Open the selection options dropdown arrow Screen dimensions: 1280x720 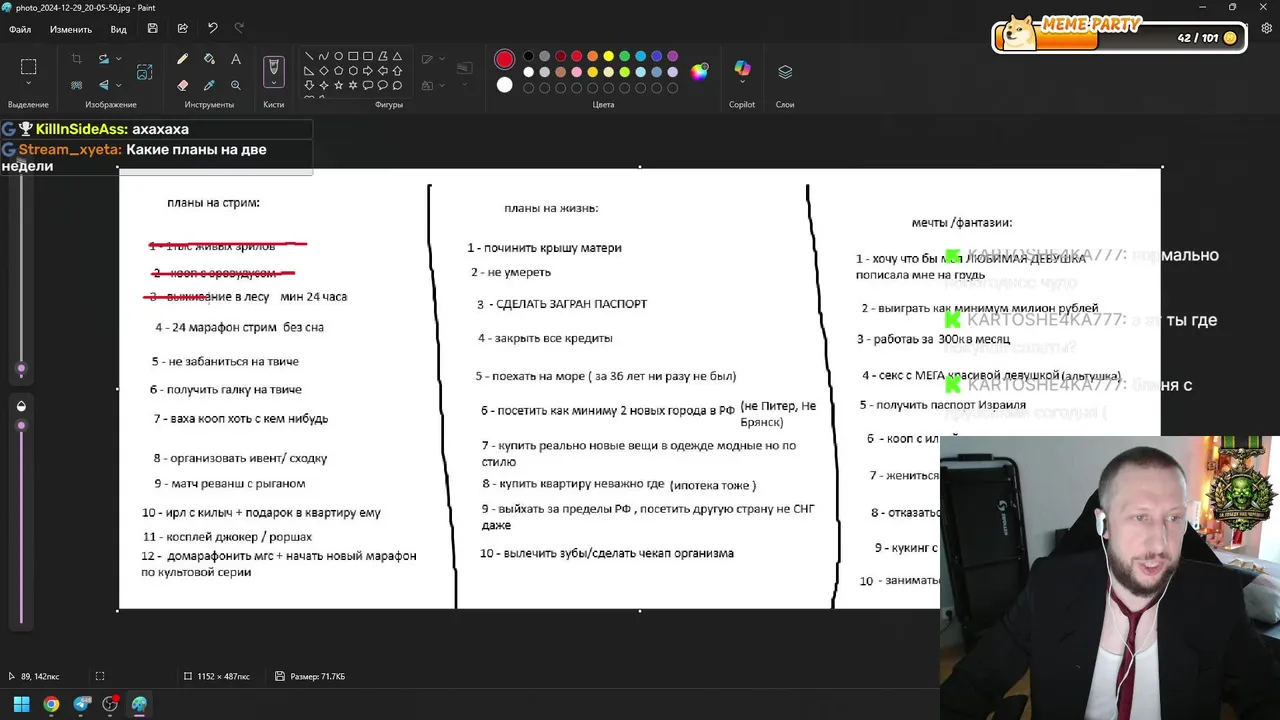pos(28,85)
